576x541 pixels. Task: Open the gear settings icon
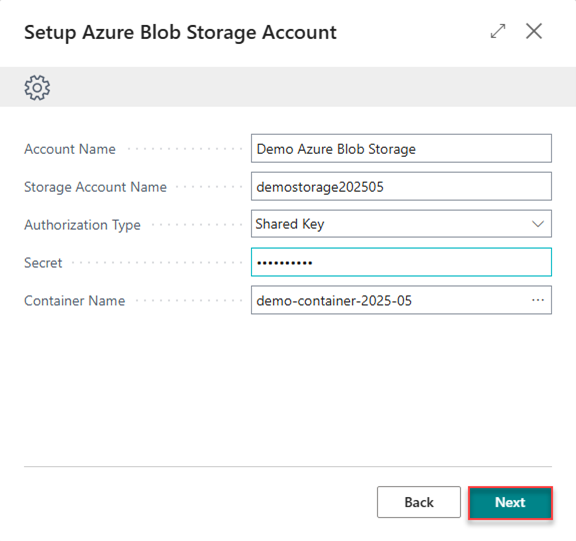37,88
